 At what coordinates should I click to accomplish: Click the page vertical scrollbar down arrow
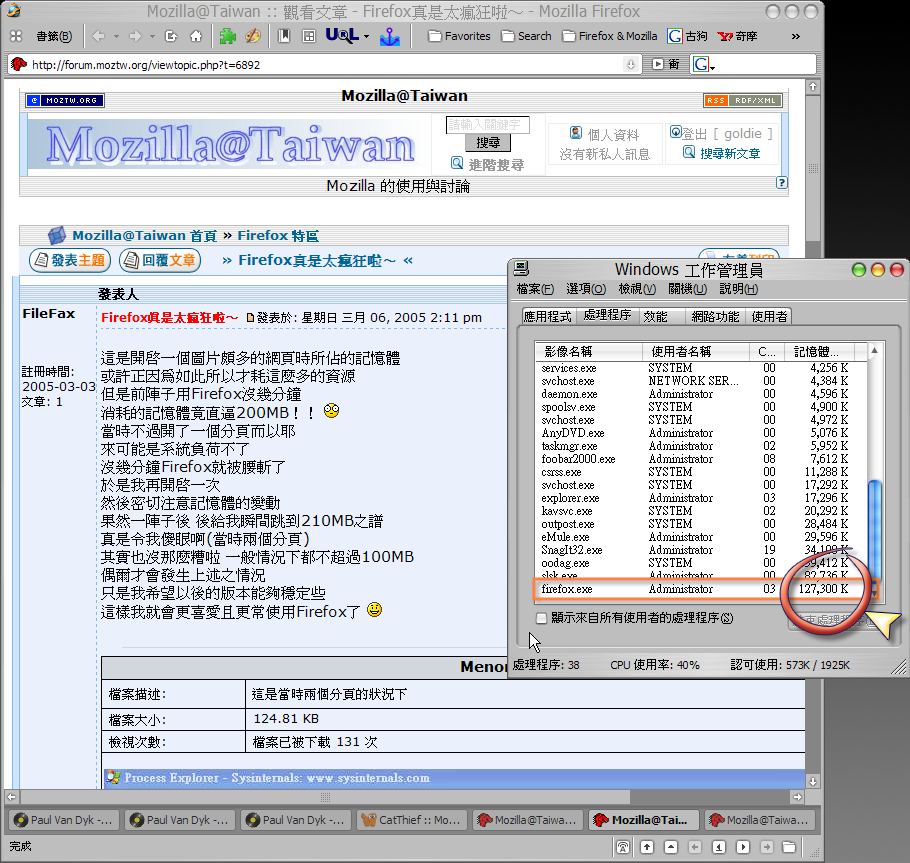click(x=813, y=782)
